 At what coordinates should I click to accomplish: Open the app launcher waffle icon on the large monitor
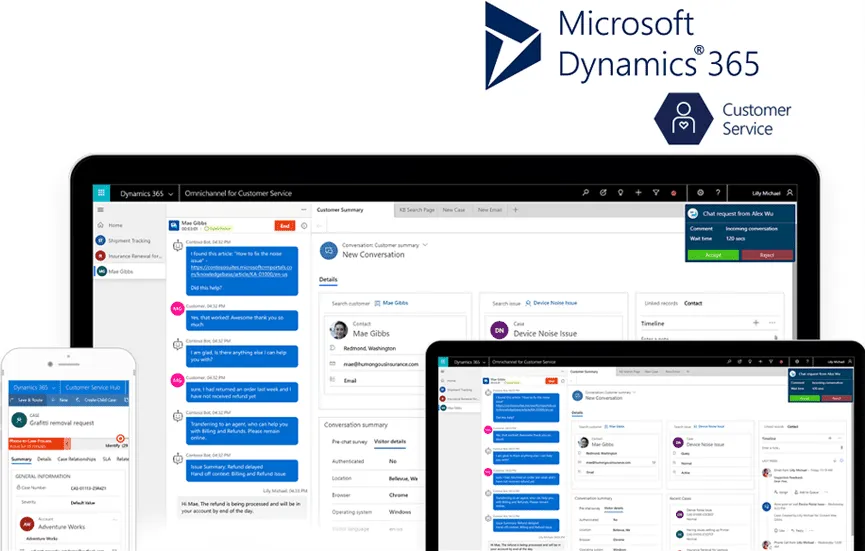pyautogui.click(x=101, y=193)
